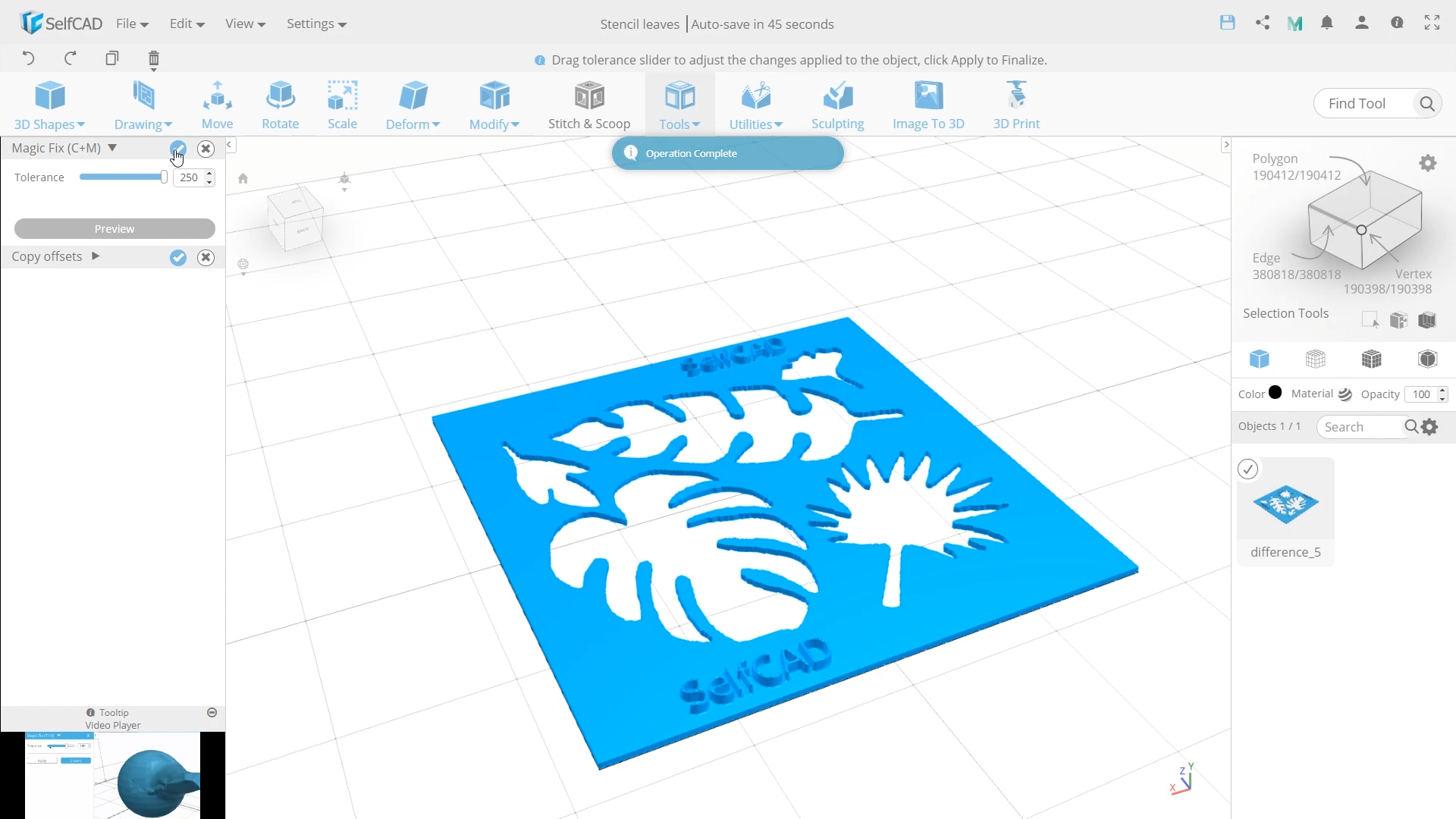Open the black Color swatch
Image resolution: width=1456 pixels, height=819 pixels.
(1276, 393)
